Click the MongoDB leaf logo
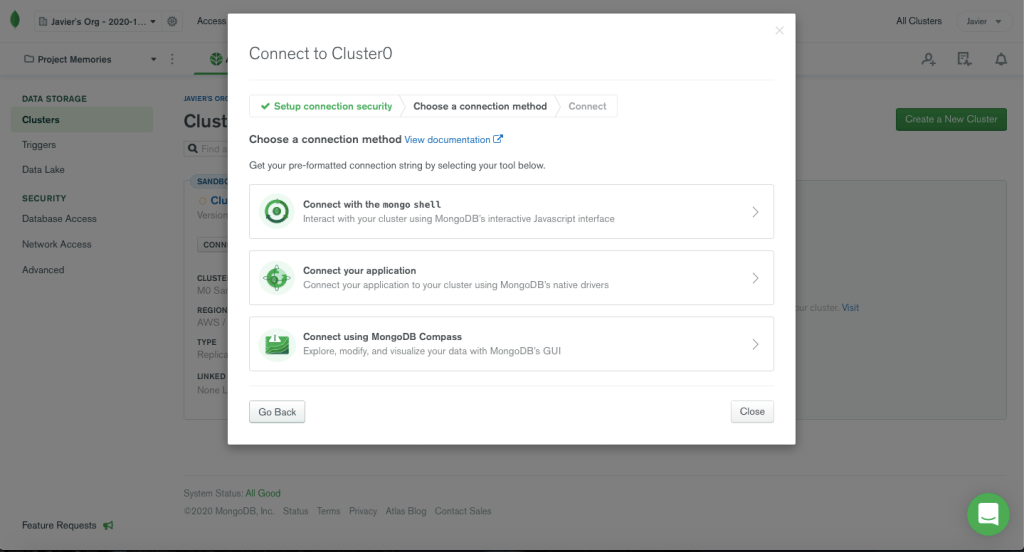Screen dimensions: 1024x552 click(14, 21)
